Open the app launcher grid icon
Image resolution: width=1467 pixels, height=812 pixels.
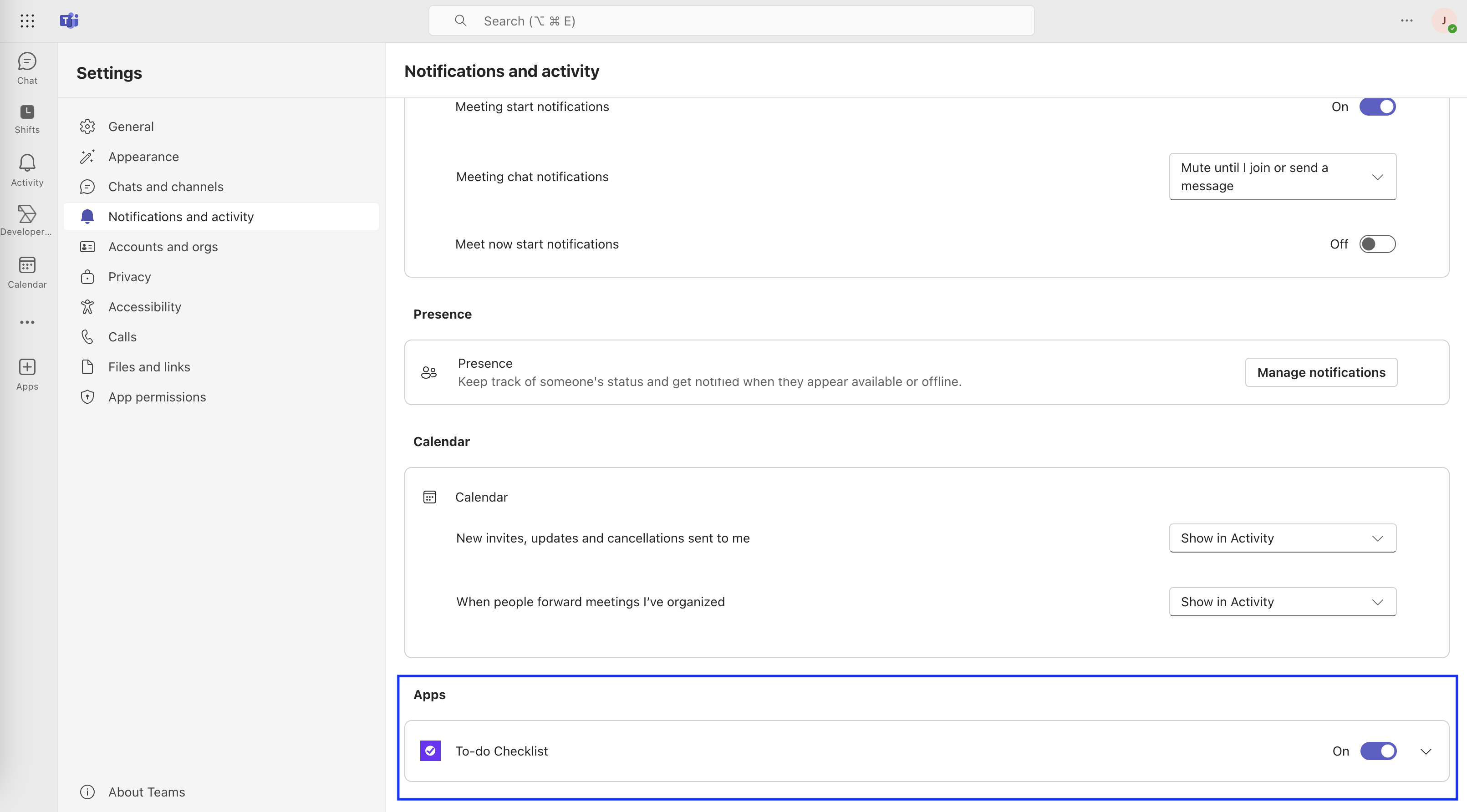point(27,21)
